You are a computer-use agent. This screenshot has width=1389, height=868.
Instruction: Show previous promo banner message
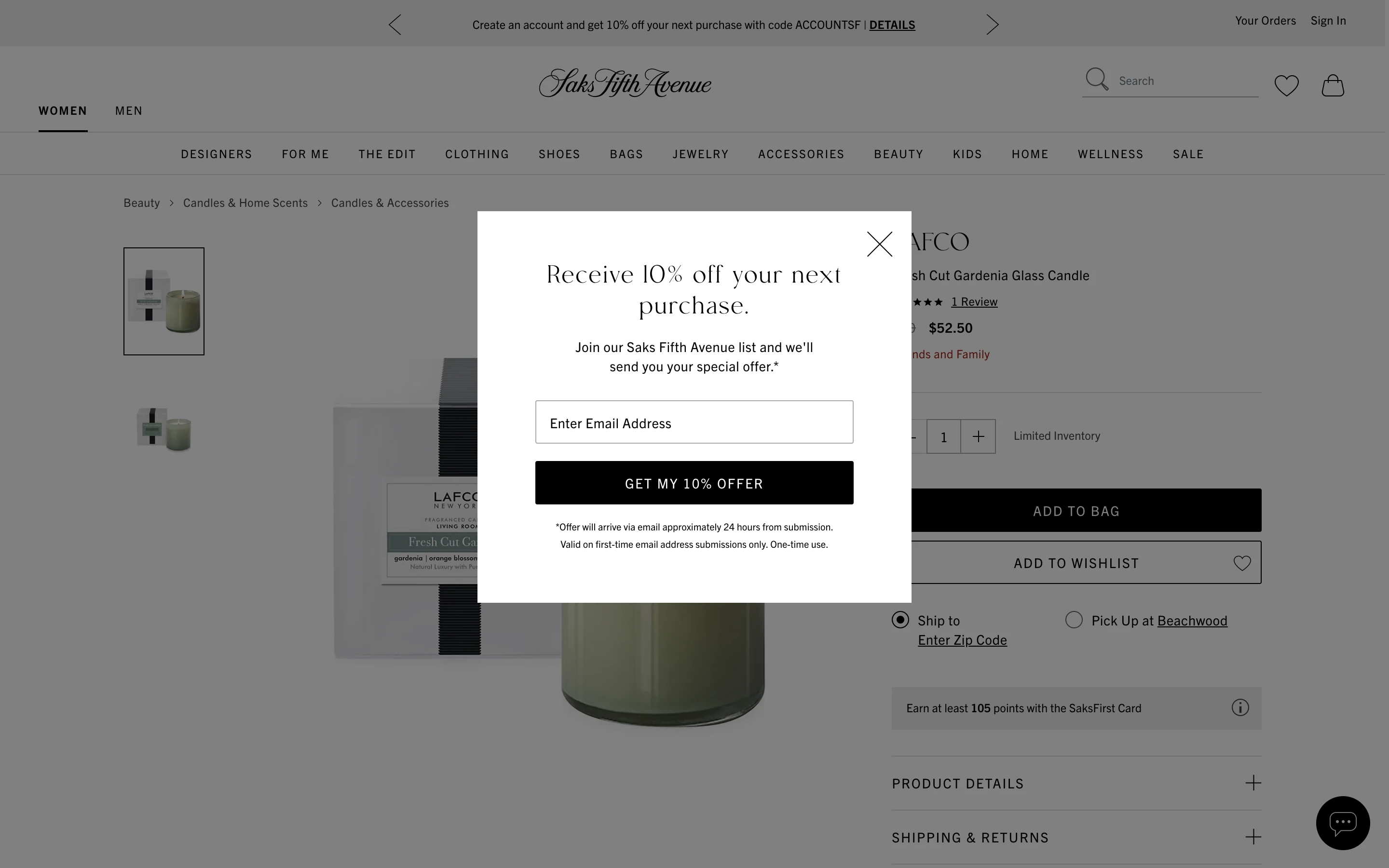(395, 25)
